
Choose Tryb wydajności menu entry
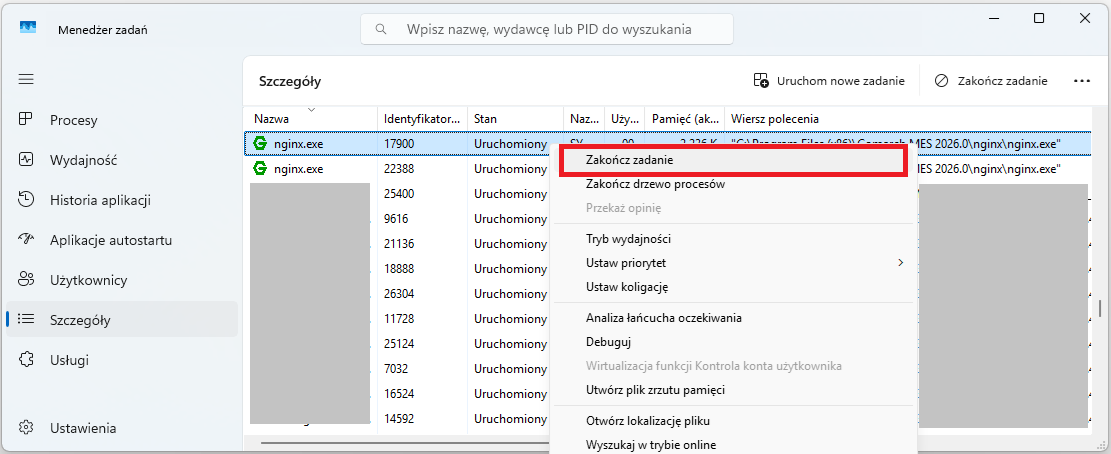coord(733,239)
